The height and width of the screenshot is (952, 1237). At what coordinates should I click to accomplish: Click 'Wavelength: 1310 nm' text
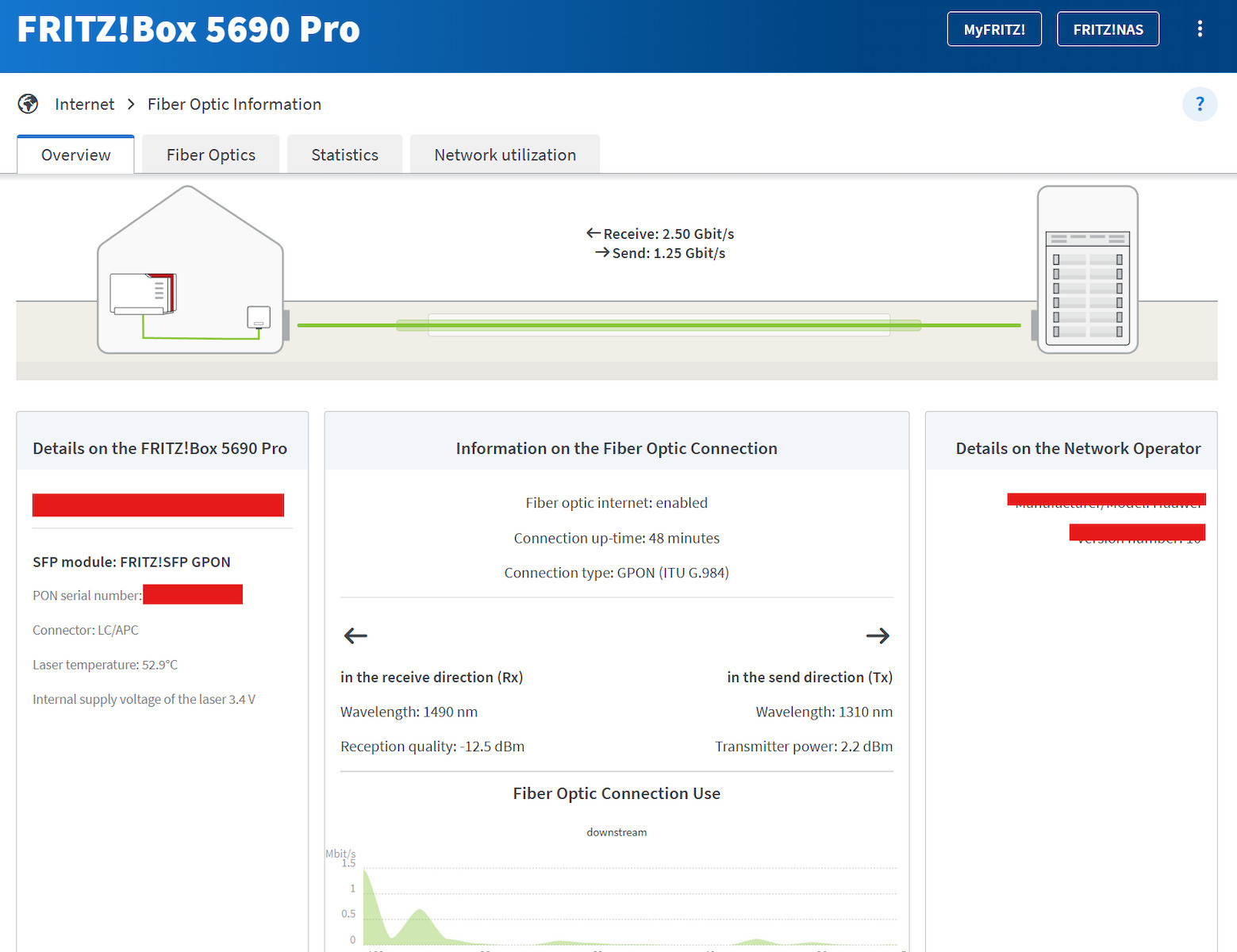(x=824, y=712)
